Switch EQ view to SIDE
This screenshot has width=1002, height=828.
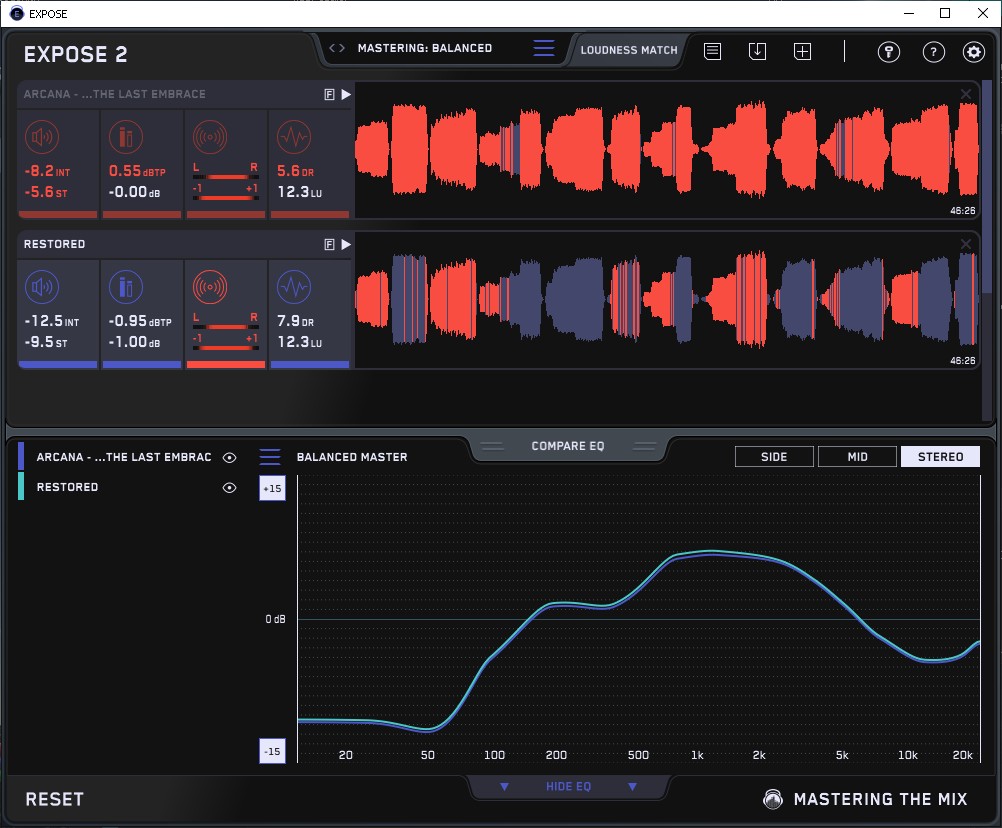click(774, 457)
